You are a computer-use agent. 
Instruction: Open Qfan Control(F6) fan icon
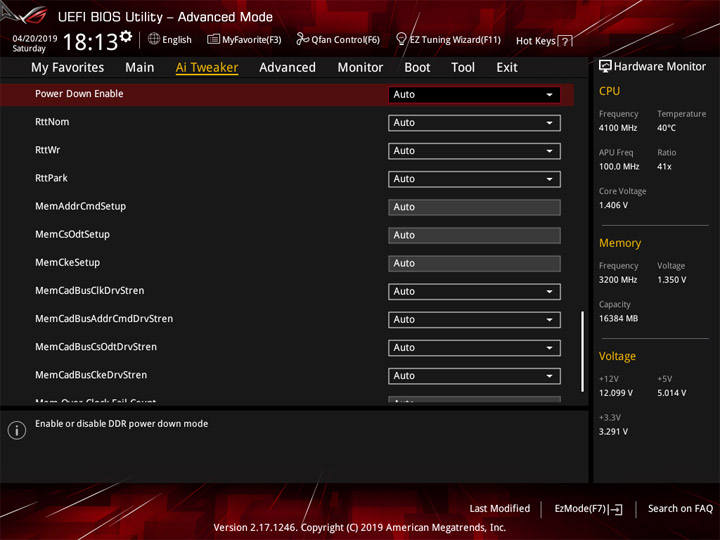302,39
